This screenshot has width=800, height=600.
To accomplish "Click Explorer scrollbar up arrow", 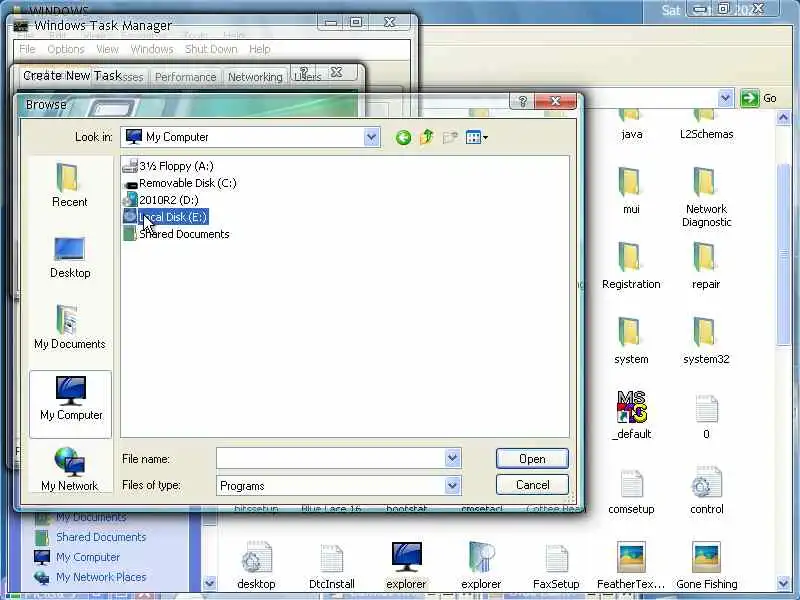I will click(x=784, y=118).
